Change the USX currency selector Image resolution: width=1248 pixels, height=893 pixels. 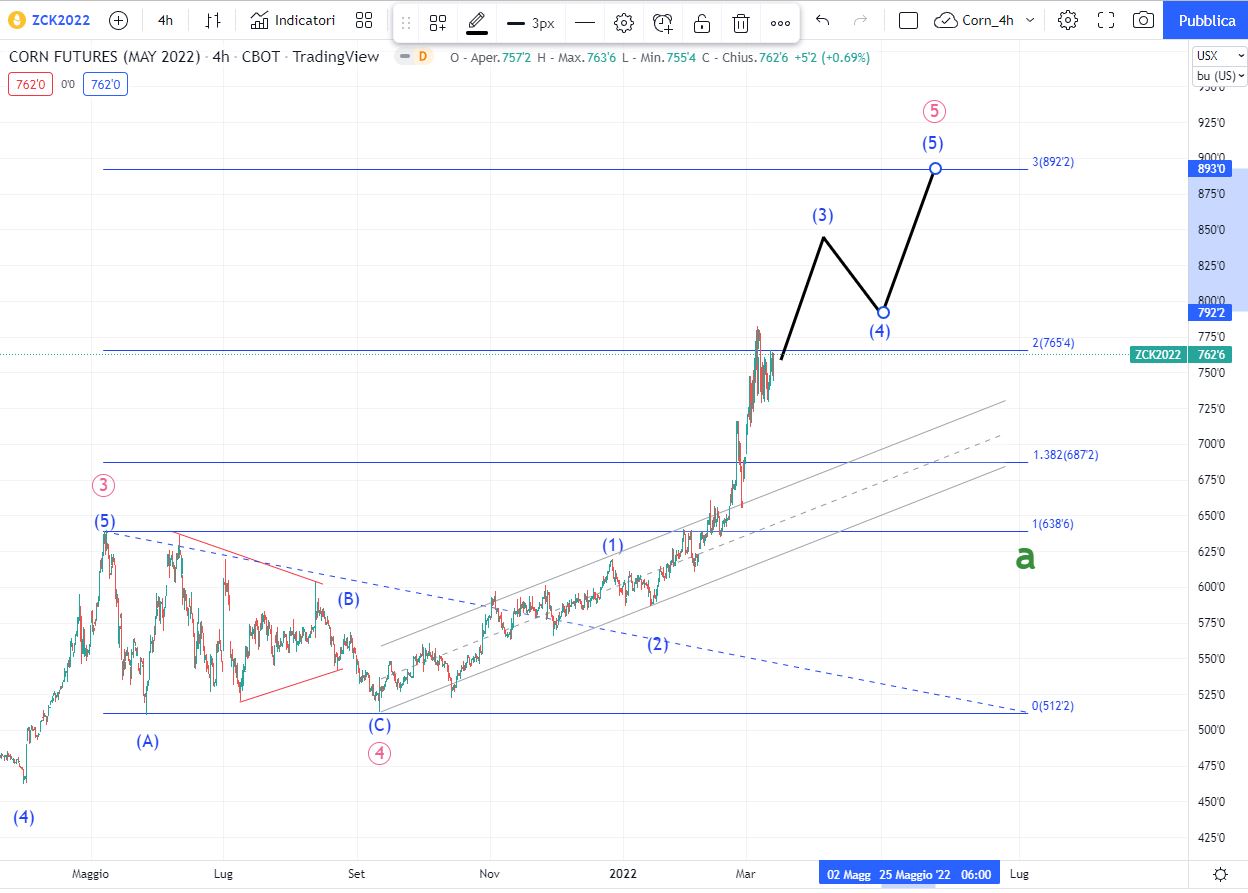pyautogui.click(x=1220, y=56)
